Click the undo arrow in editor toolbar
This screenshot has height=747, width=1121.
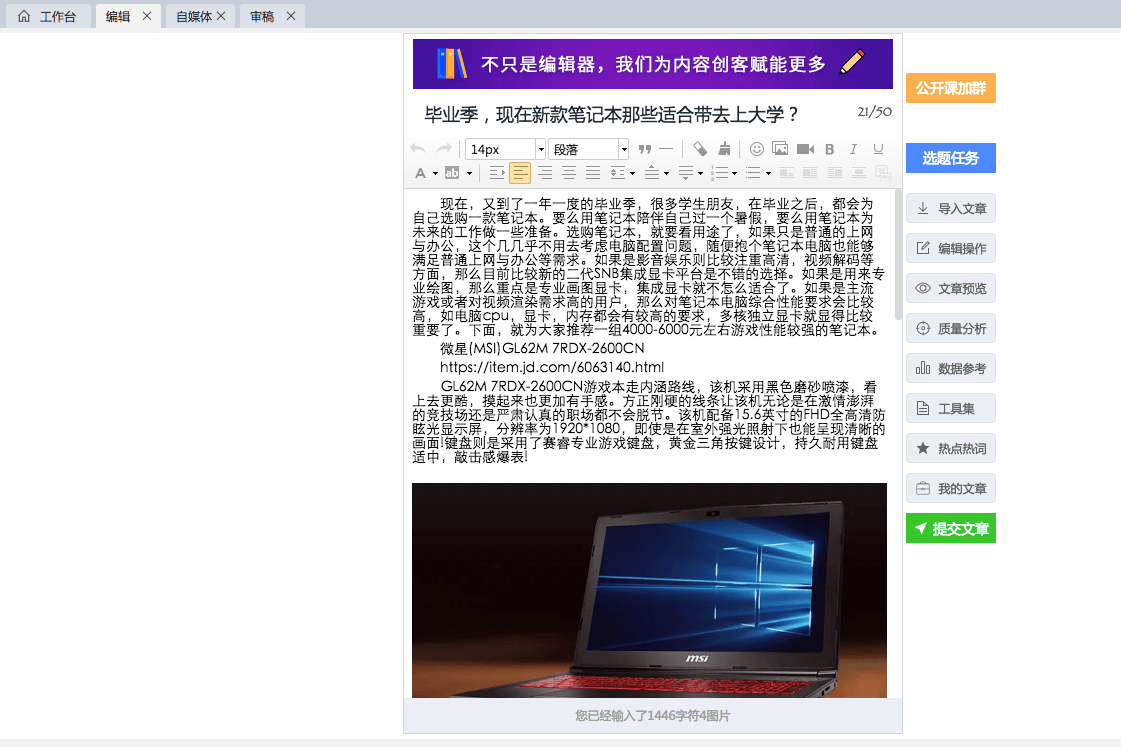(418, 149)
